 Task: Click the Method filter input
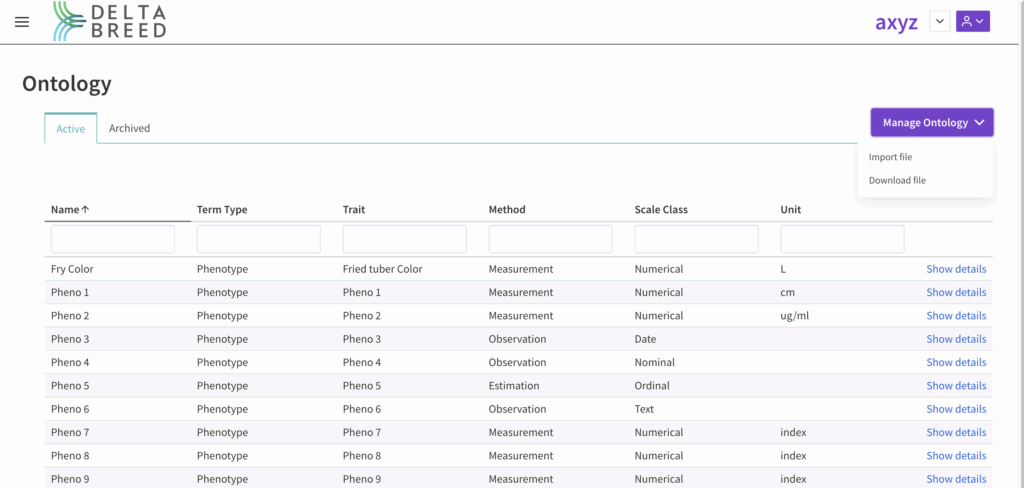(x=550, y=239)
